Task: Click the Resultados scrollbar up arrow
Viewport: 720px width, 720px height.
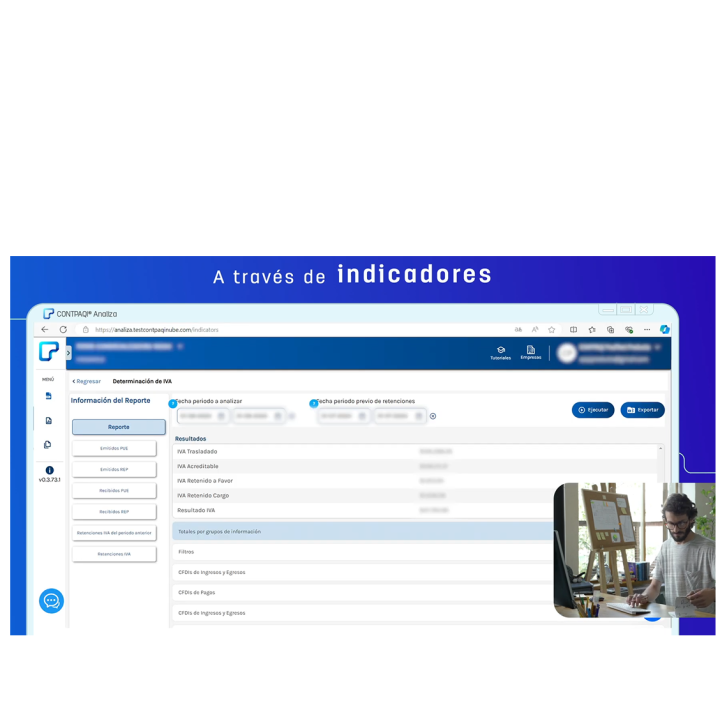Action: (660, 448)
